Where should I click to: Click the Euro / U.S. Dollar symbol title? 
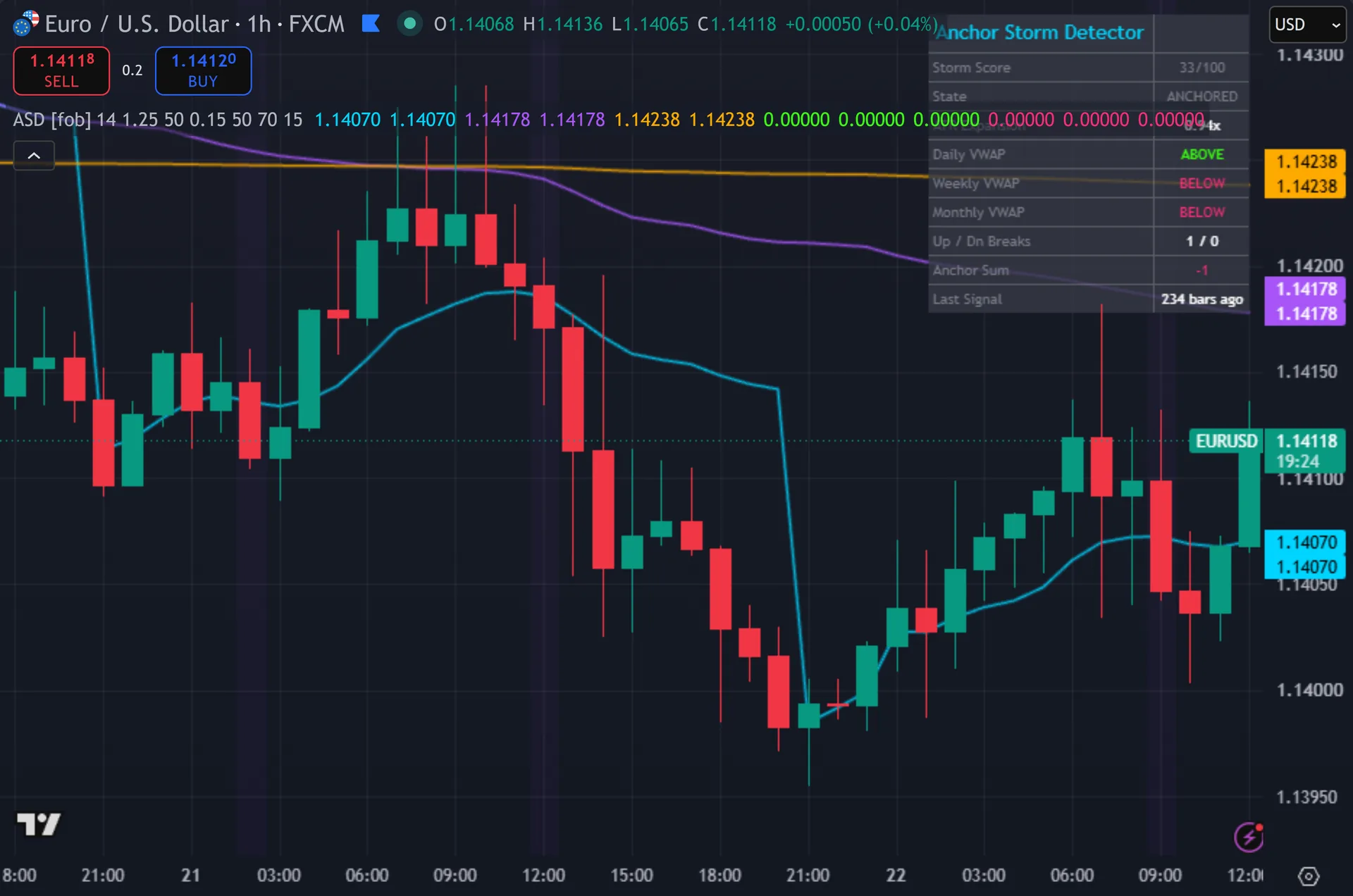(x=137, y=25)
